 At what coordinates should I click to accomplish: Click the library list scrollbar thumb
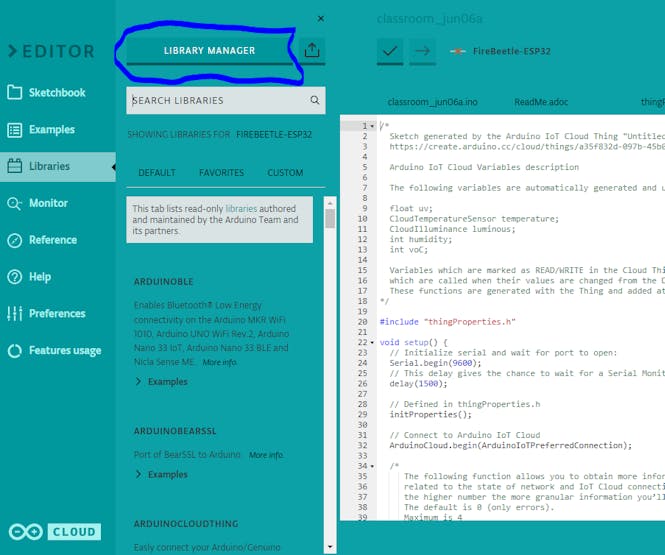[x=330, y=218]
